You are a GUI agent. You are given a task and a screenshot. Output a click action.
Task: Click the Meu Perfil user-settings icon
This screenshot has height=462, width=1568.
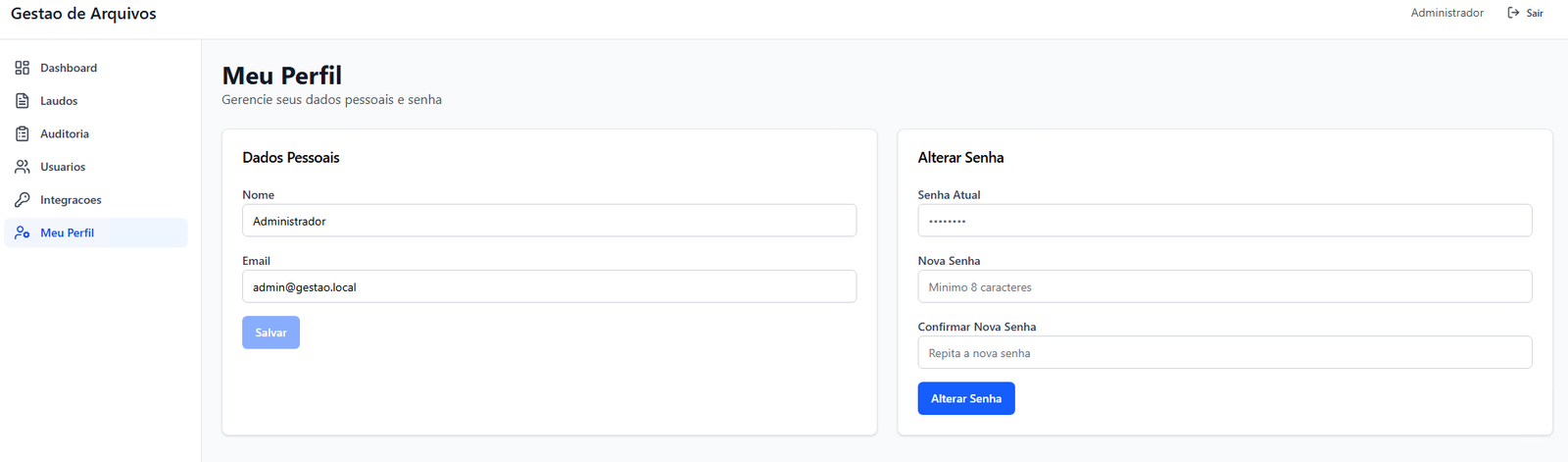(x=23, y=232)
